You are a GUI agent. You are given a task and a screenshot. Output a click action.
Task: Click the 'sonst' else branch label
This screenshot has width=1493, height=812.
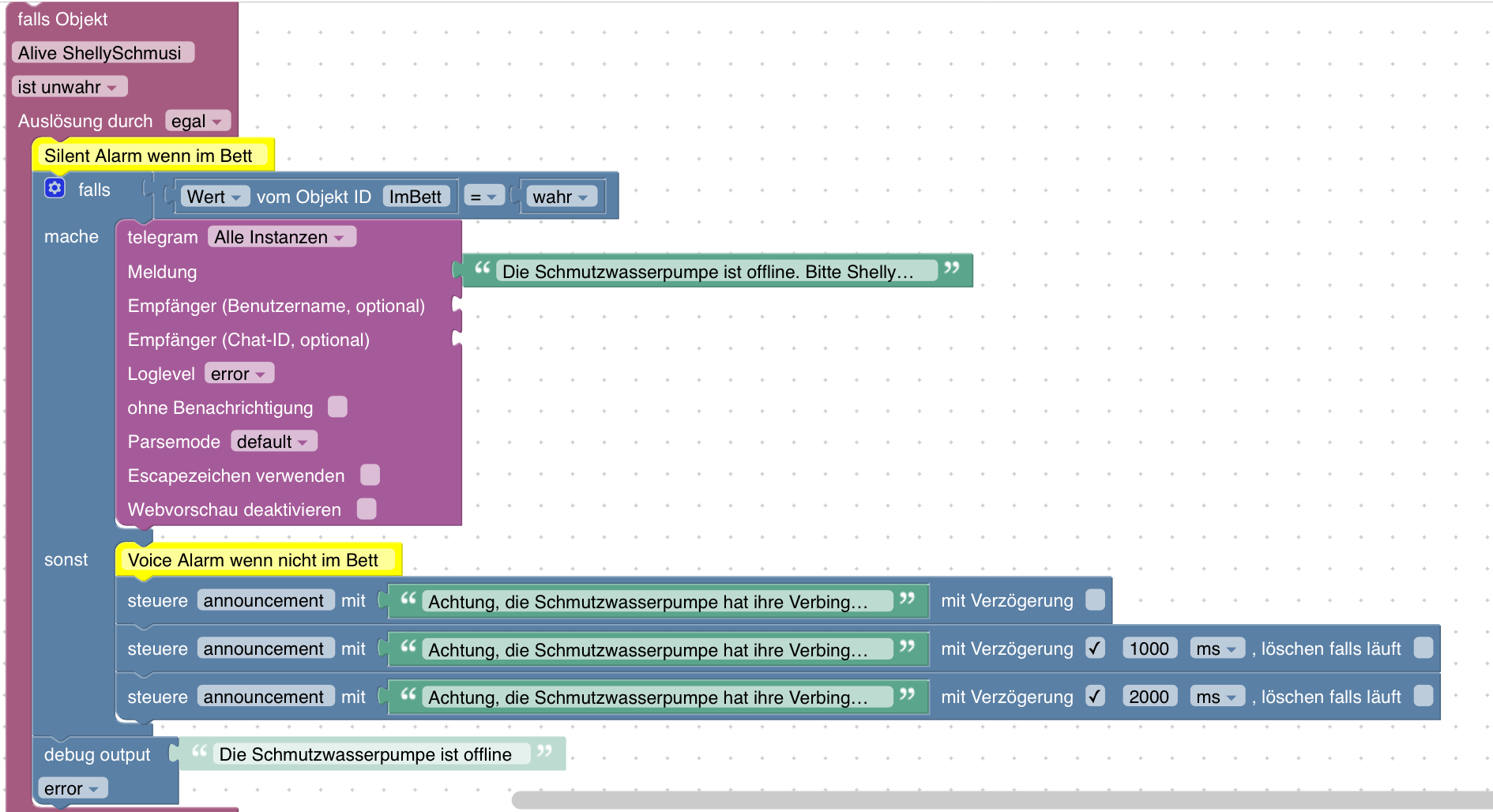pyautogui.click(x=66, y=559)
